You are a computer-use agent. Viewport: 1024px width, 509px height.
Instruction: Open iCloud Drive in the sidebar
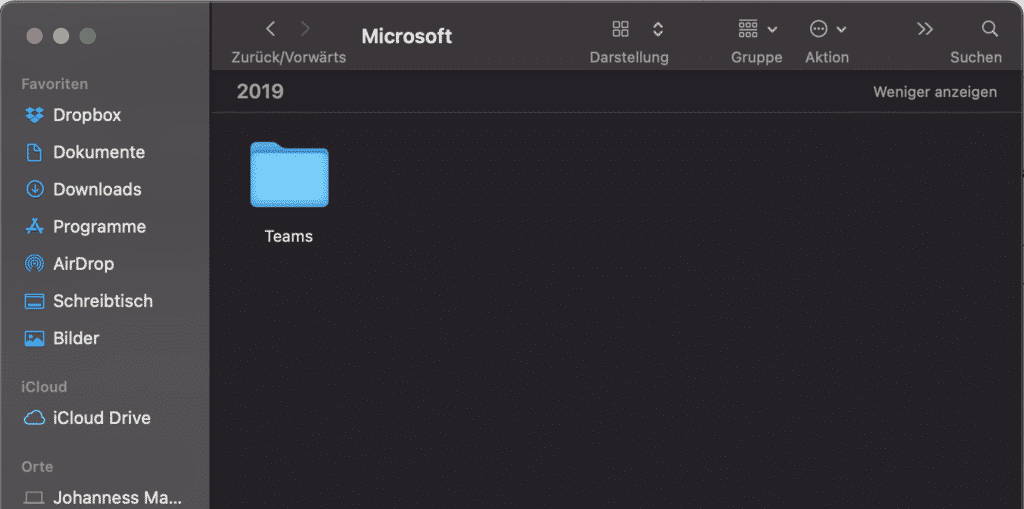[x=104, y=418]
